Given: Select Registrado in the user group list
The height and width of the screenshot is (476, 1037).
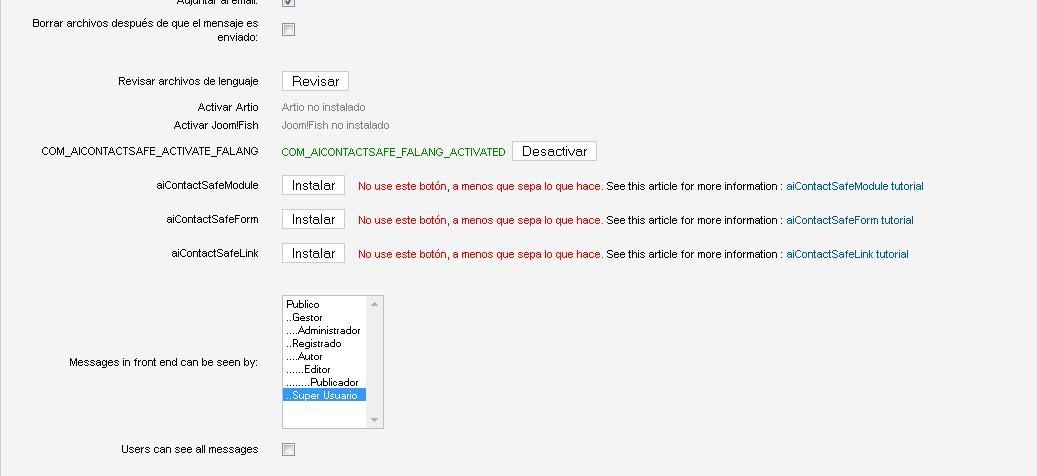Looking at the screenshot, I should (324, 344).
